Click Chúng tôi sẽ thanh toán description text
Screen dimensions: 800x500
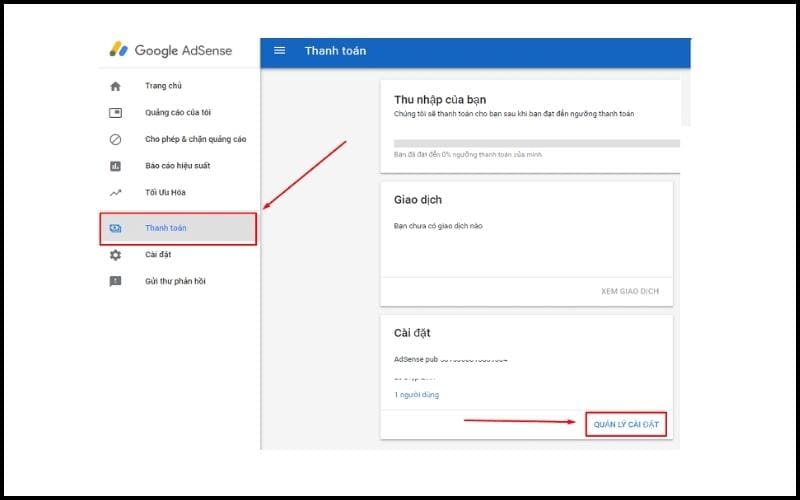click(x=514, y=114)
